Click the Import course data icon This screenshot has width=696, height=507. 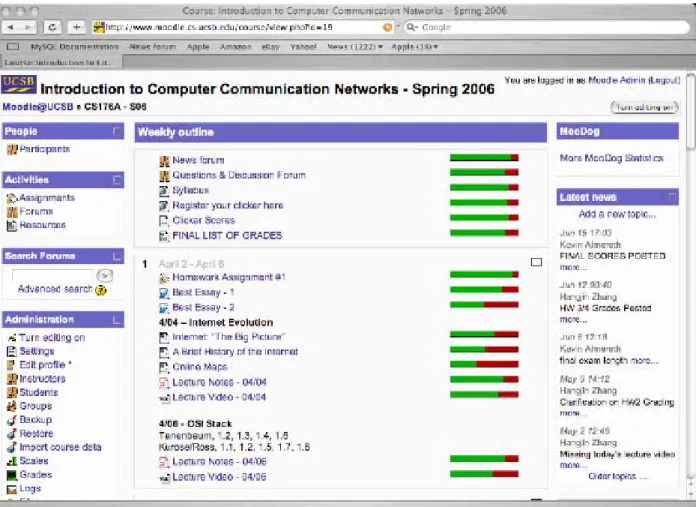pos(12,448)
